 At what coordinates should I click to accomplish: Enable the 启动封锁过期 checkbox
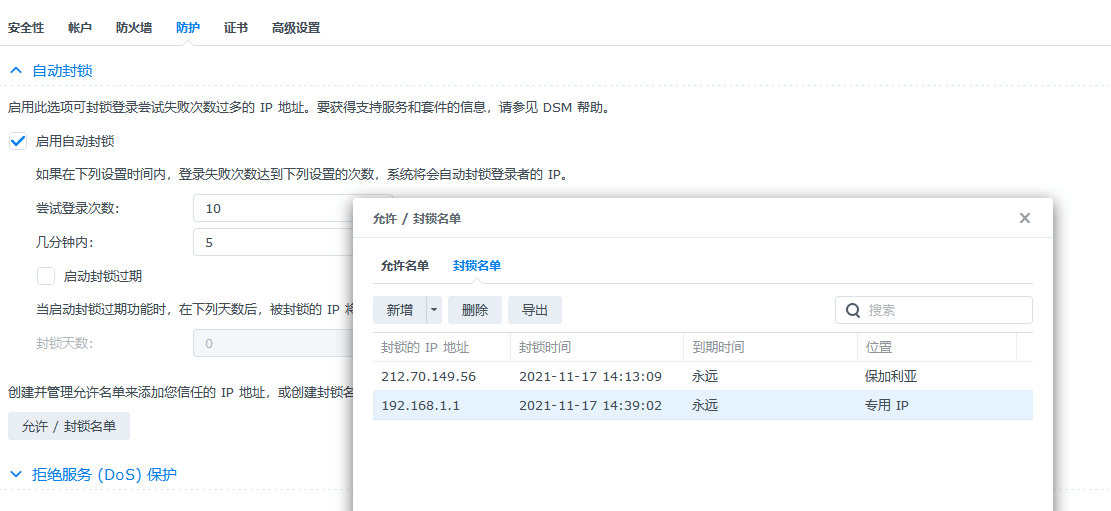(46, 275)
